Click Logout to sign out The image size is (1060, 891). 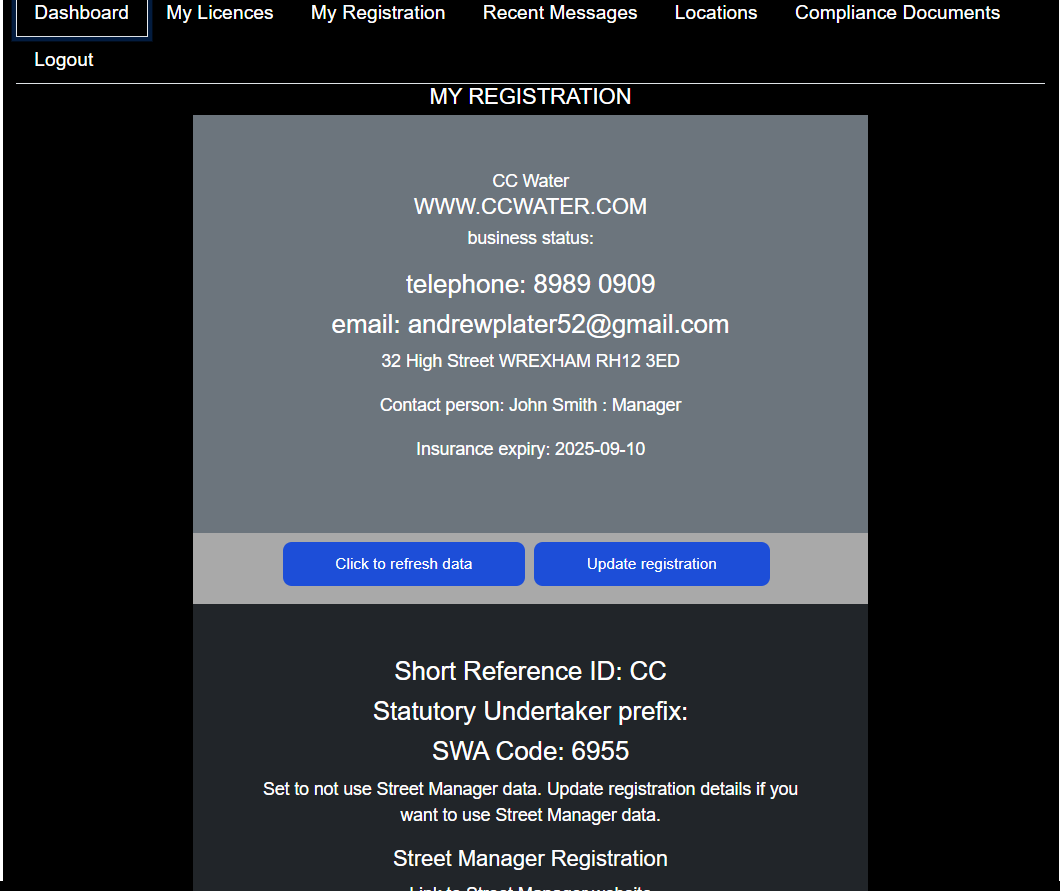point(63,59)
